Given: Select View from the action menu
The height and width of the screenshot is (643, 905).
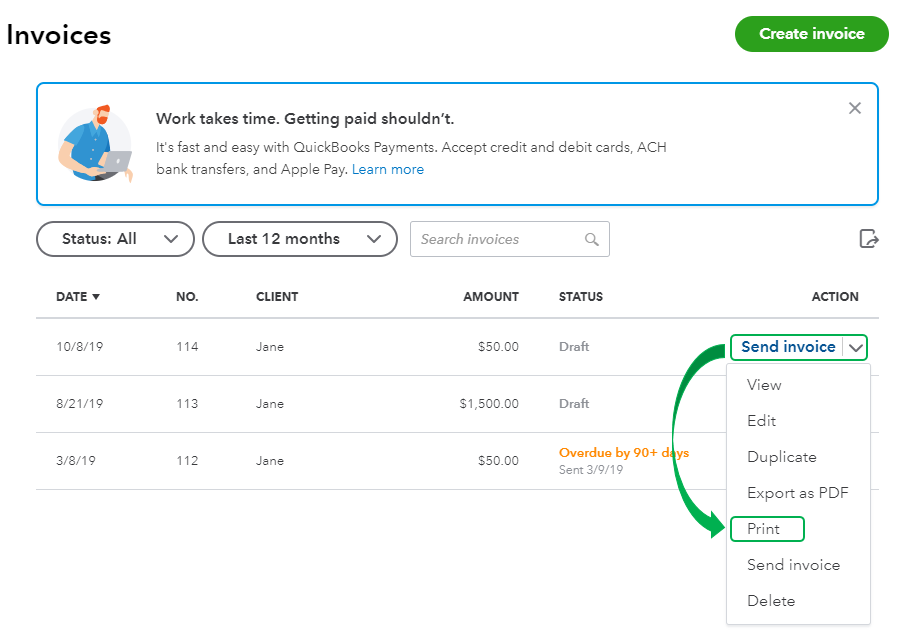Looking at the screenshot, I should pos(764,385).
